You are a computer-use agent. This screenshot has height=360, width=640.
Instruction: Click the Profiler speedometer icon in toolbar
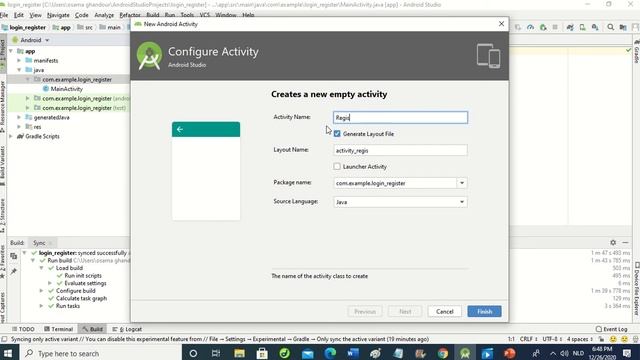pos(530,27)
